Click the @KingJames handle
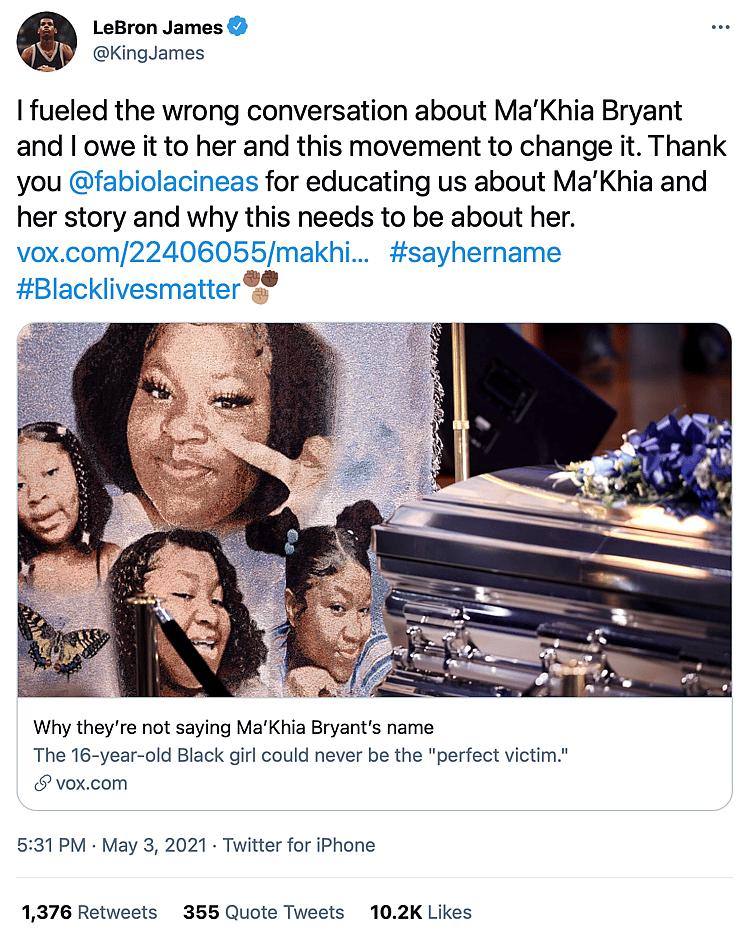Image resolution: width=750 pixels, height=941 pixels. (x=148, y=53)
